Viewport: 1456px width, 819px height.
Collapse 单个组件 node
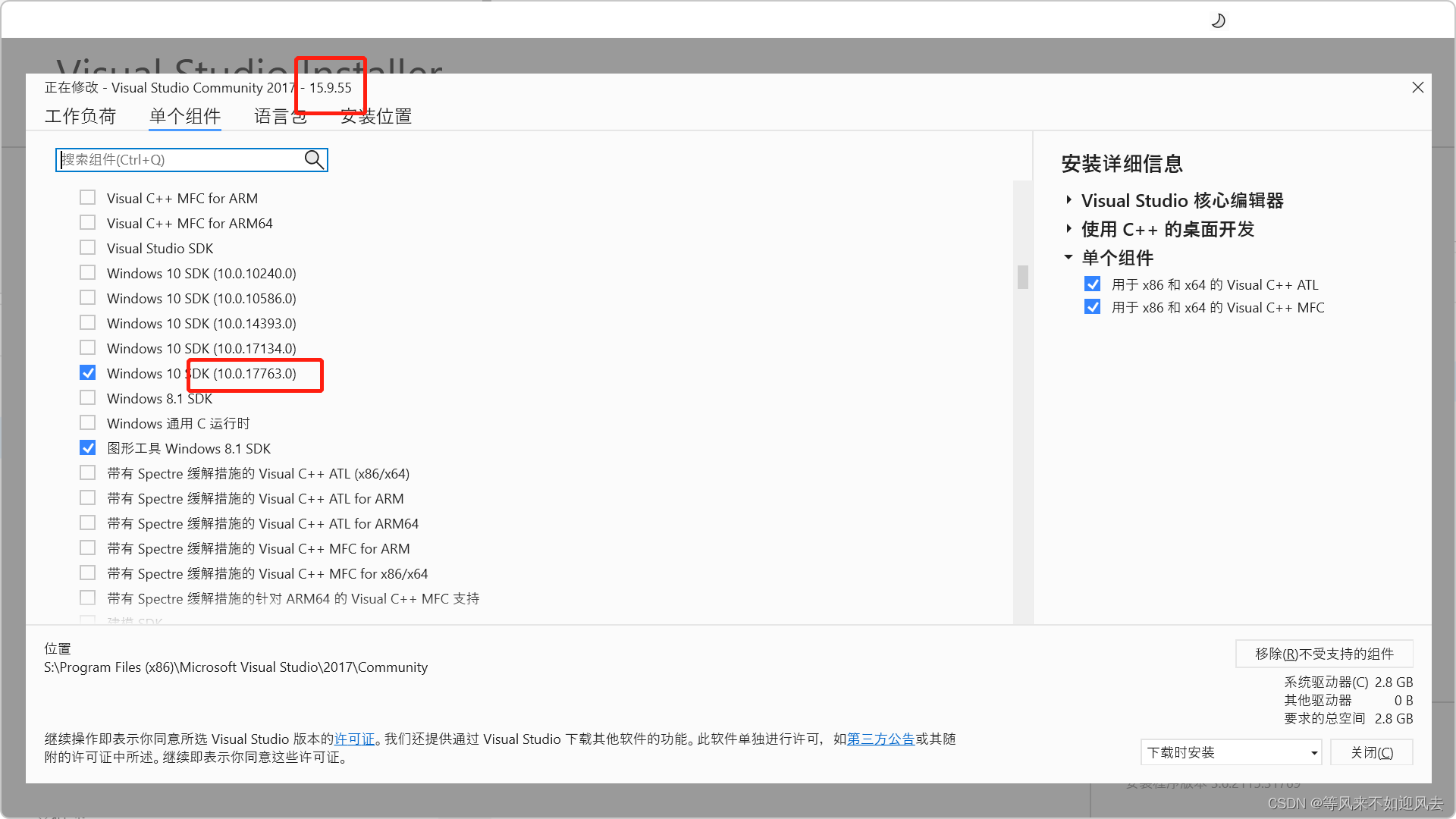point(1068,258)
